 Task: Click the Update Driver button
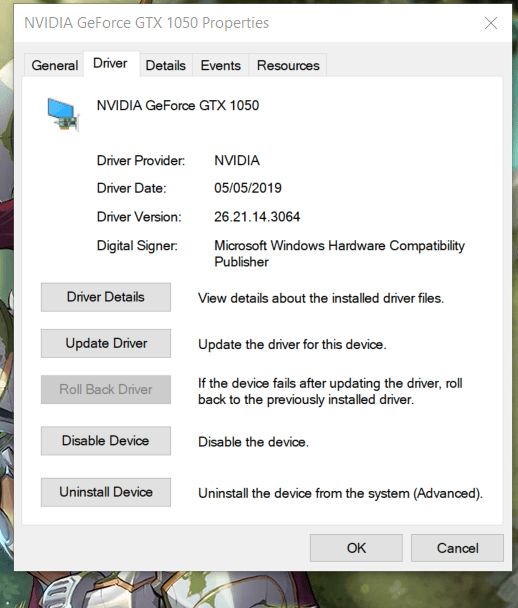106,343
